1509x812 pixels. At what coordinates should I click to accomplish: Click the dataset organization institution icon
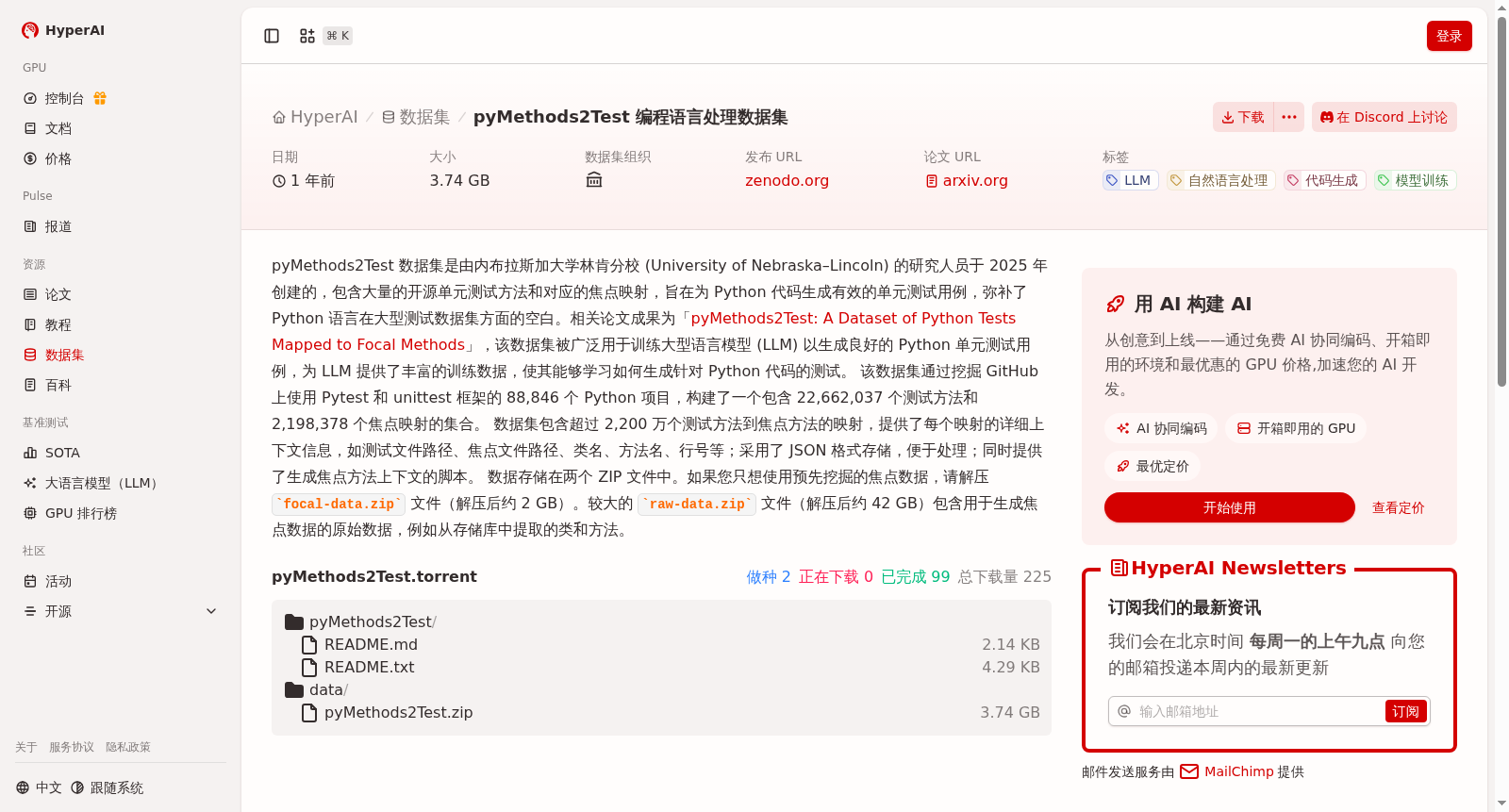594,180
